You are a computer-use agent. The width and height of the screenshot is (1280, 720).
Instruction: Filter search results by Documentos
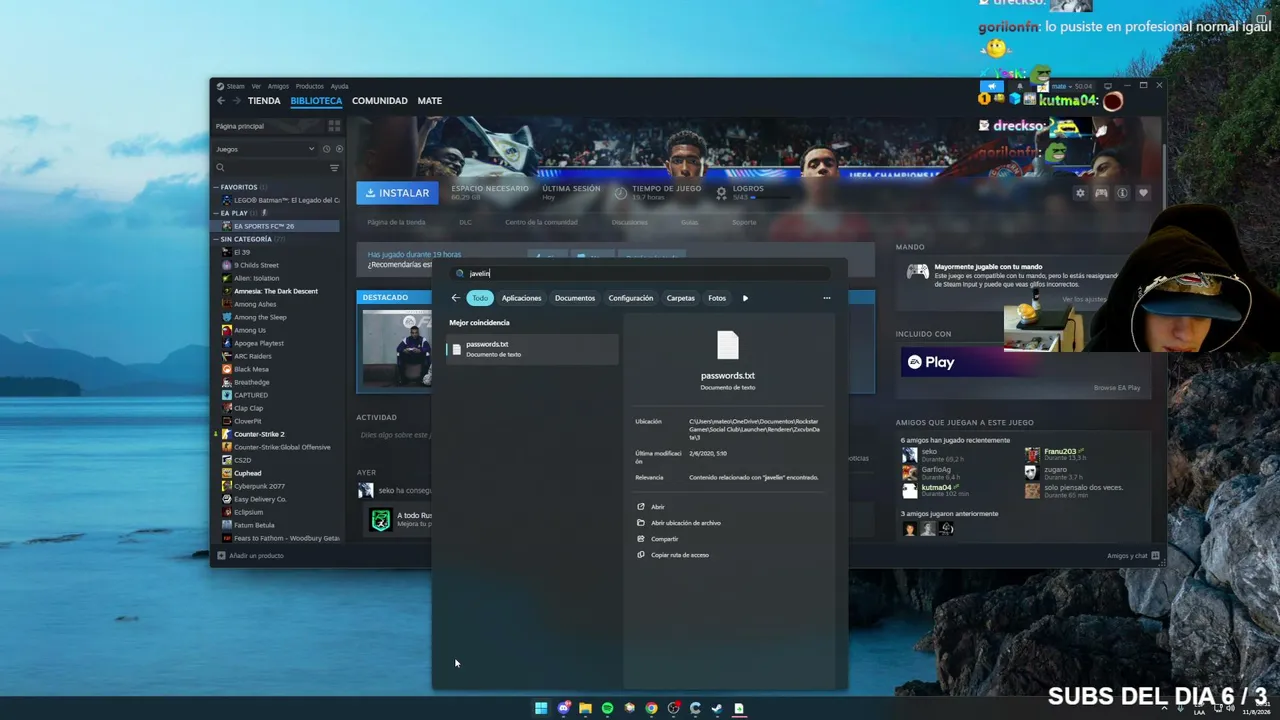click(575, 298)
